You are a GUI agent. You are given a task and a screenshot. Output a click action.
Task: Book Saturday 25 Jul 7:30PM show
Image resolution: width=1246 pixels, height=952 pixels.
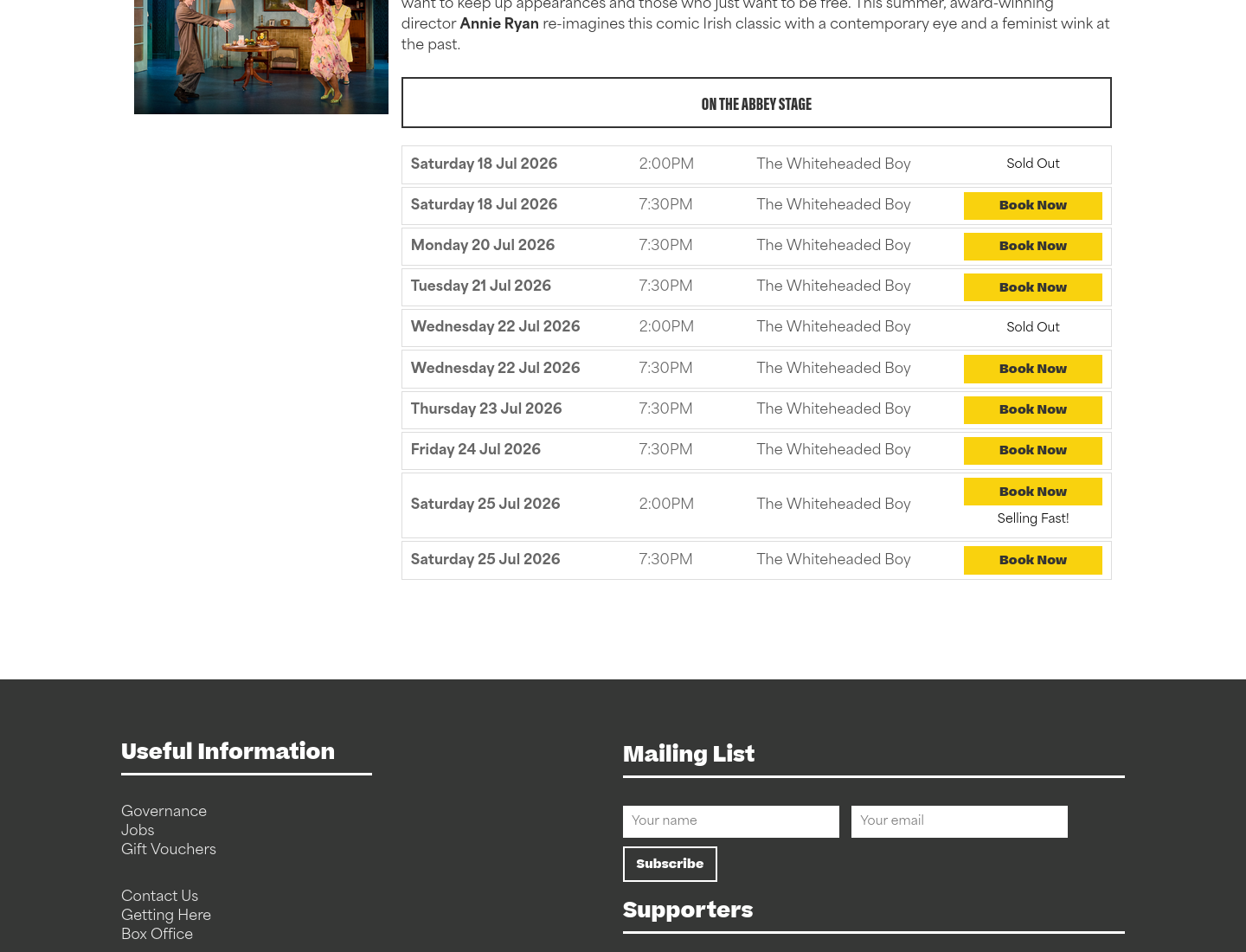click(1032, 560)
